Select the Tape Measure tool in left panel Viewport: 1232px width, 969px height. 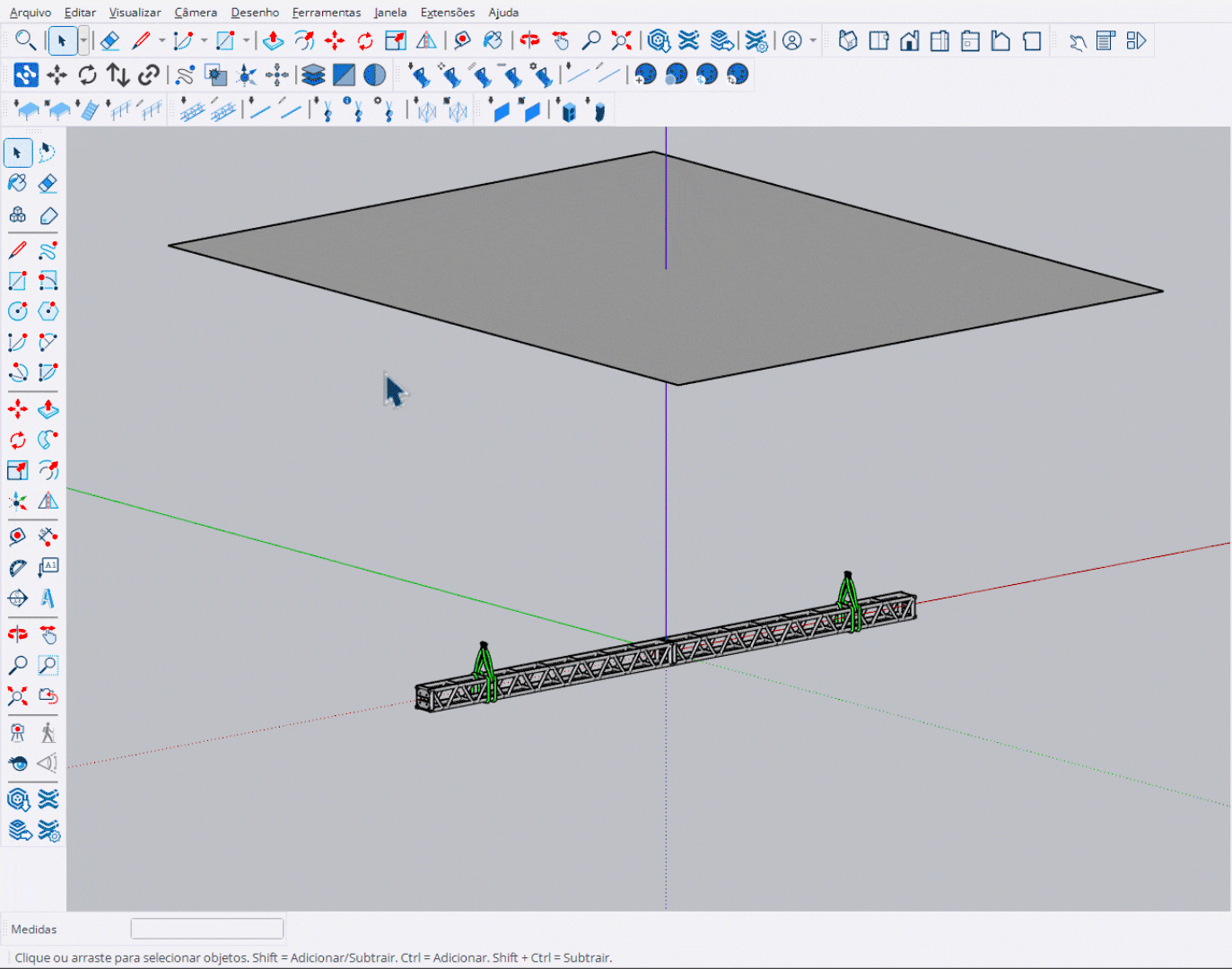coord(17,537)
